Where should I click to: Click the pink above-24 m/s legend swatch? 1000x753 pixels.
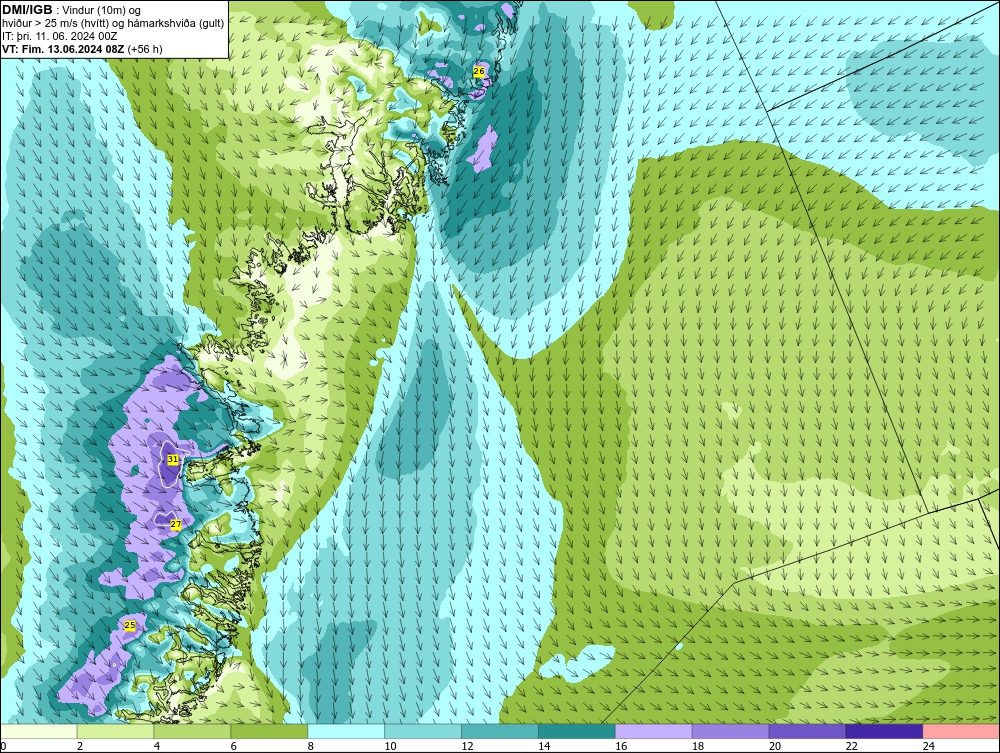[x=961, y=731]
